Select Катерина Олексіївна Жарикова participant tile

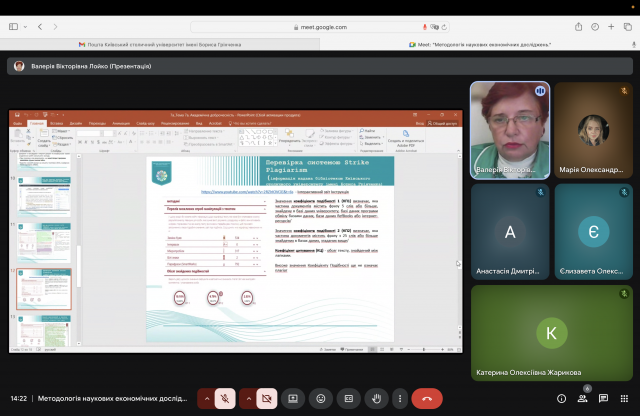552,334
